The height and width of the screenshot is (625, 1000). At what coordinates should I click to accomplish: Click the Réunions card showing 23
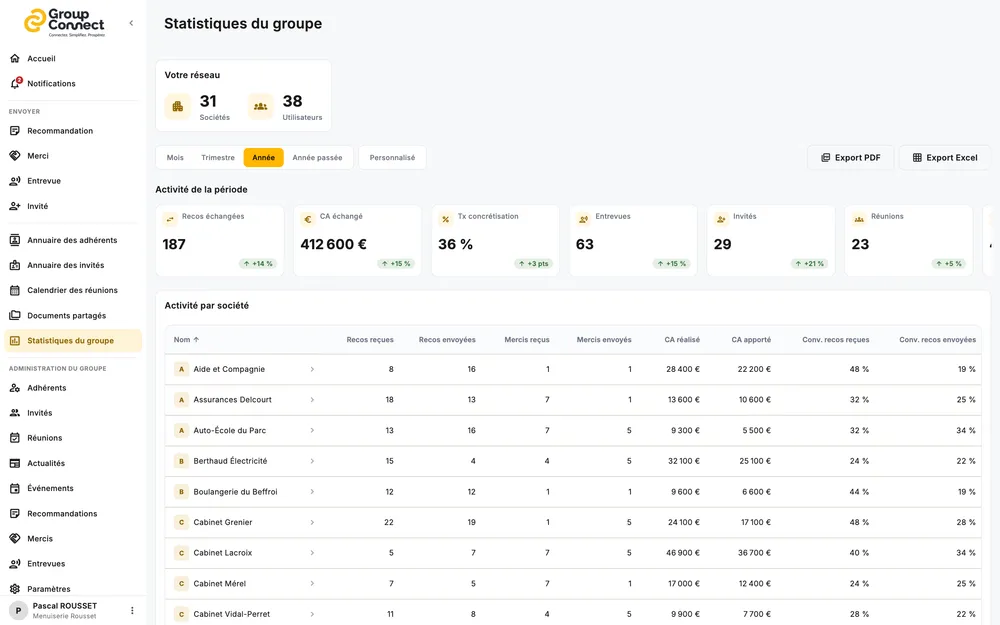click(908, 240)
